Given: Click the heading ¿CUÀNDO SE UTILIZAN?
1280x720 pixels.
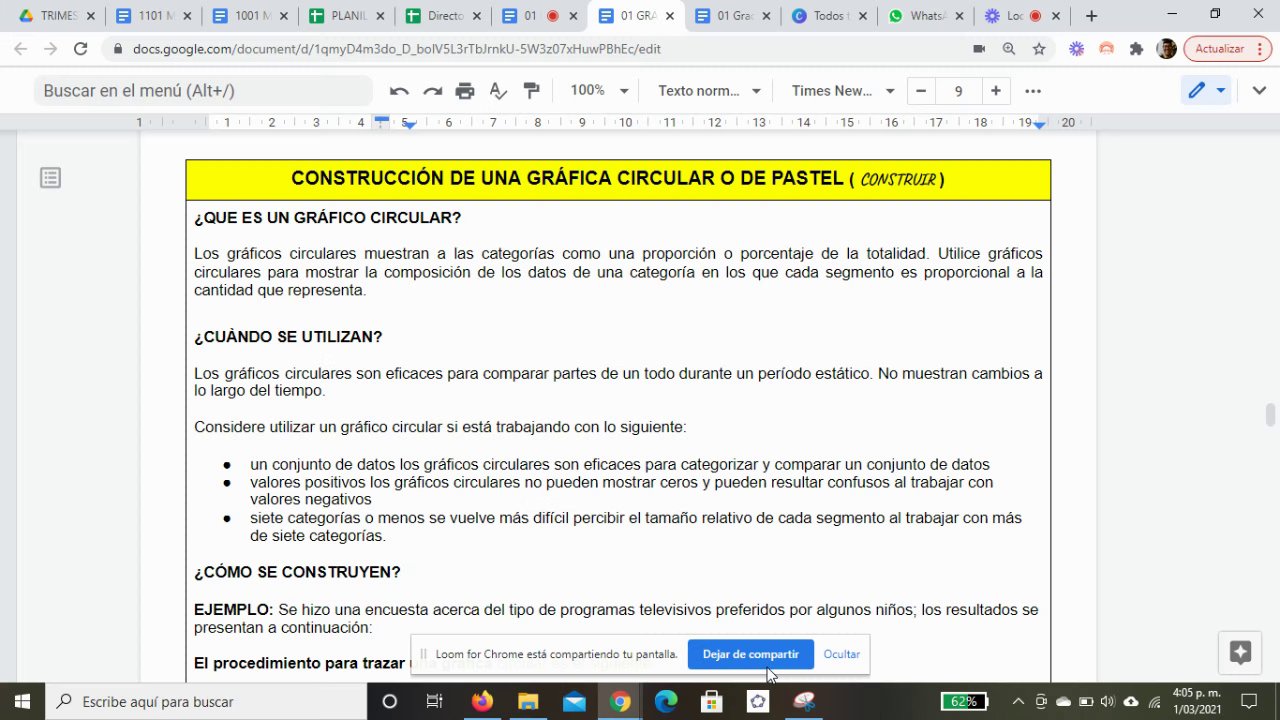Looking at the screenshot, I should (x=288, y=337).
